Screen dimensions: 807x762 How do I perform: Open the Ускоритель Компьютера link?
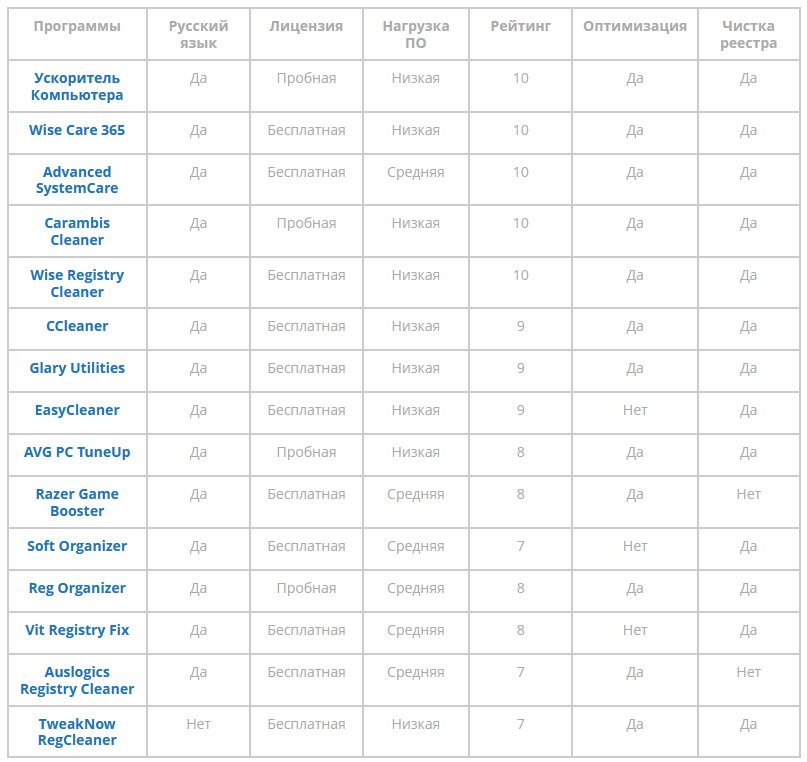(77, 86)
